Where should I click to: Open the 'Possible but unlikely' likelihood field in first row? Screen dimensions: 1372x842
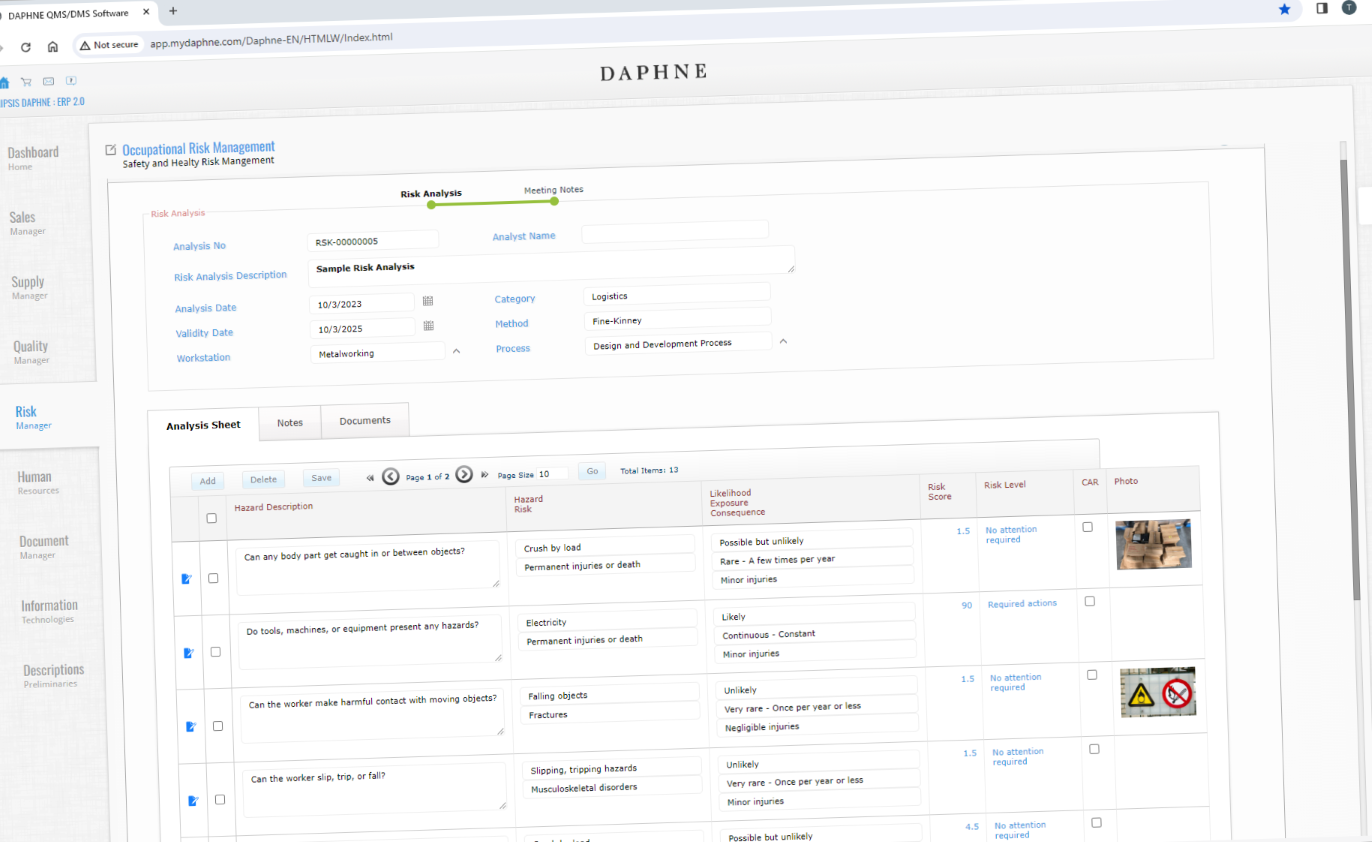point(812,540)
